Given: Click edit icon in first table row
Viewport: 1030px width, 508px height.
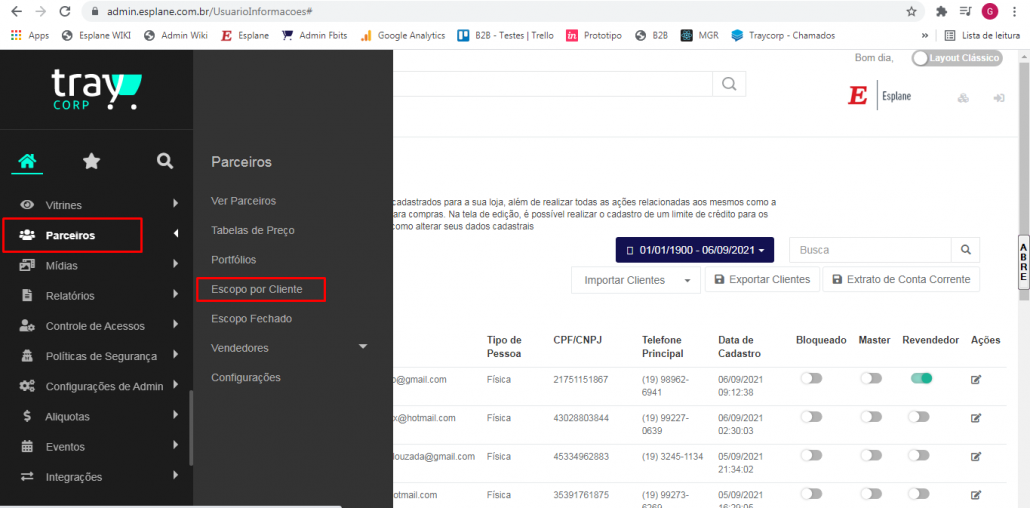Looking at the screenshot, I should point(976,379).
